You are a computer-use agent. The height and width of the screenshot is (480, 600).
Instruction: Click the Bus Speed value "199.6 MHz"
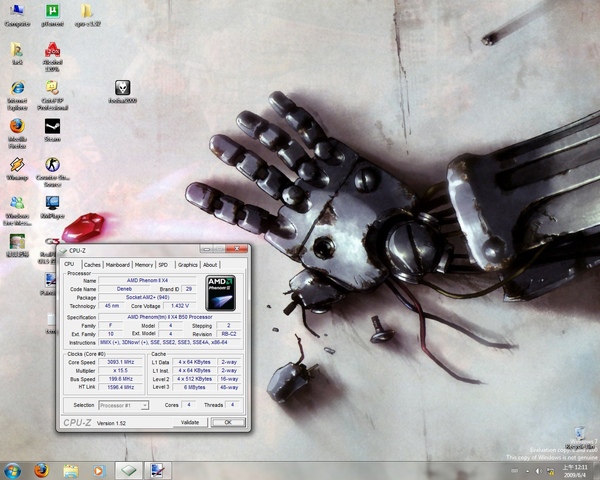pyautogui.click(x=120, y=379)
